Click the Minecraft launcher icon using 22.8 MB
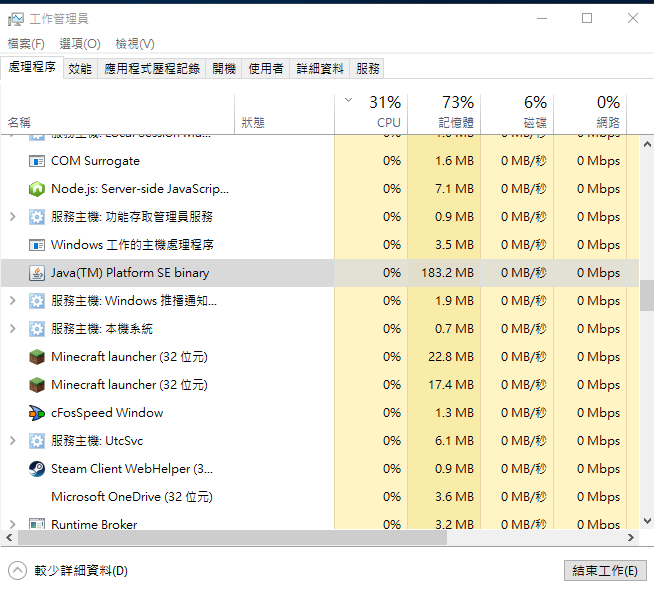This screenshot has width=654, height=595. 37,357
